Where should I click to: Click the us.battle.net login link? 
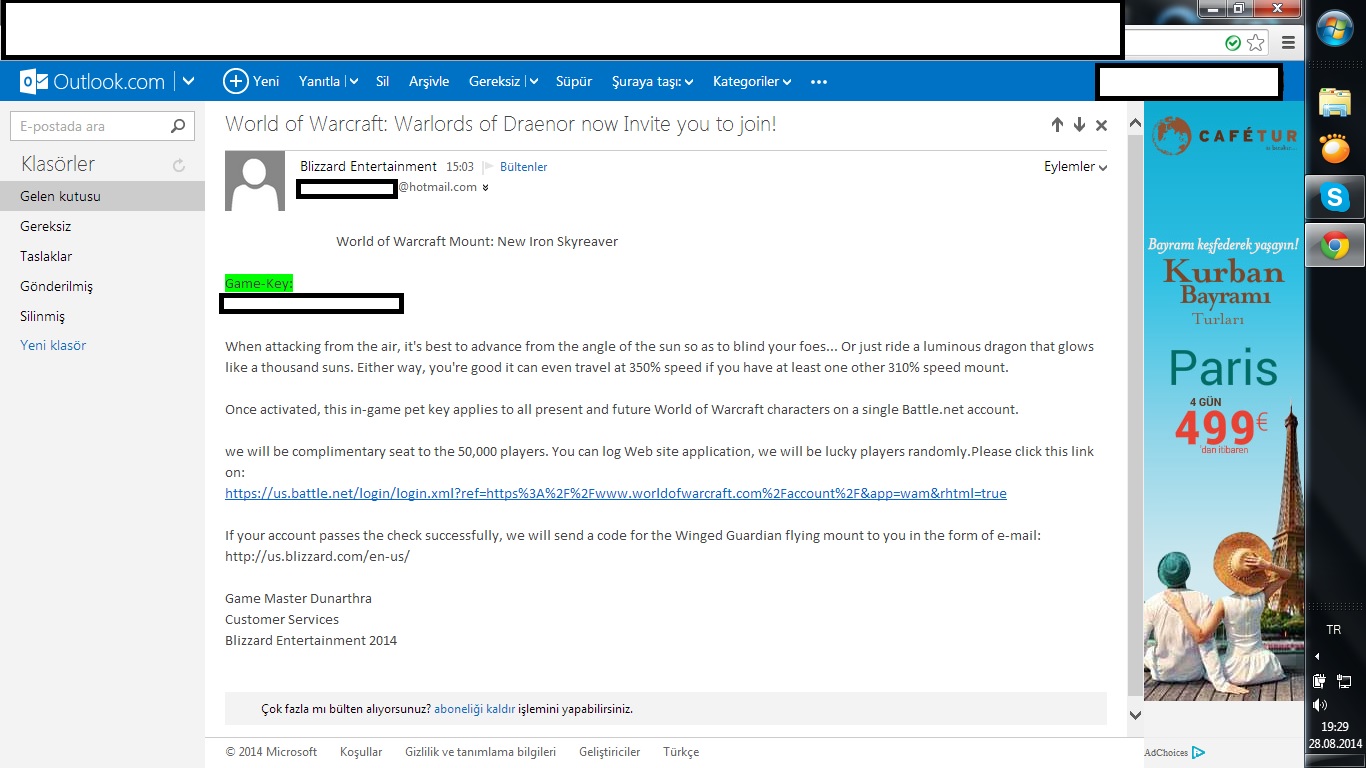pos(615,493)
